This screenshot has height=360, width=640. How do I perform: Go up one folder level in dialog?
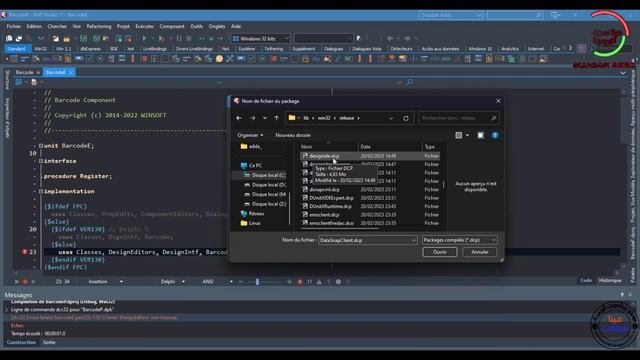tap(276, 118)
